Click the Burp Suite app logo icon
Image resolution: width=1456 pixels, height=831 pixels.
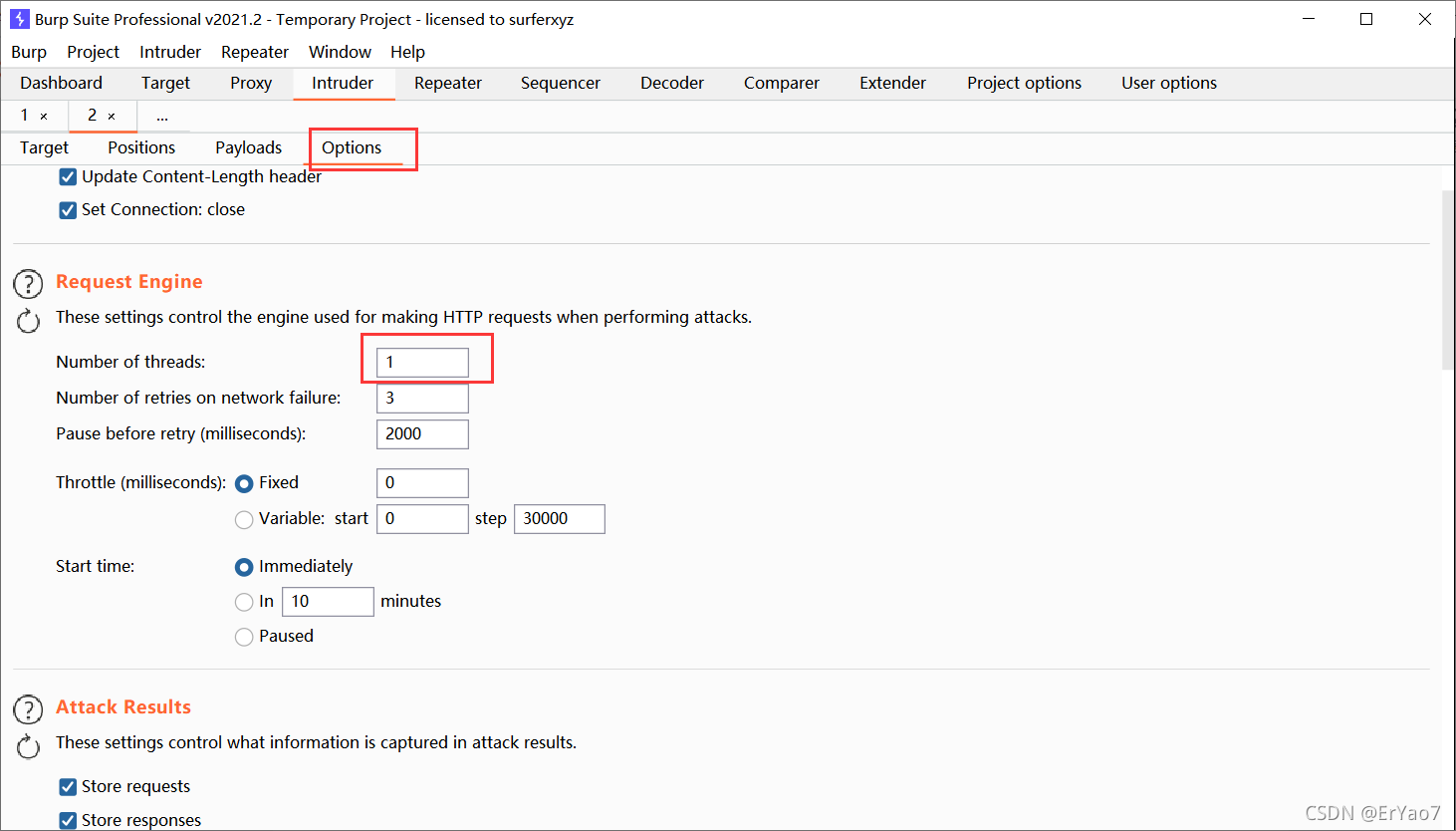click(19, 19)
